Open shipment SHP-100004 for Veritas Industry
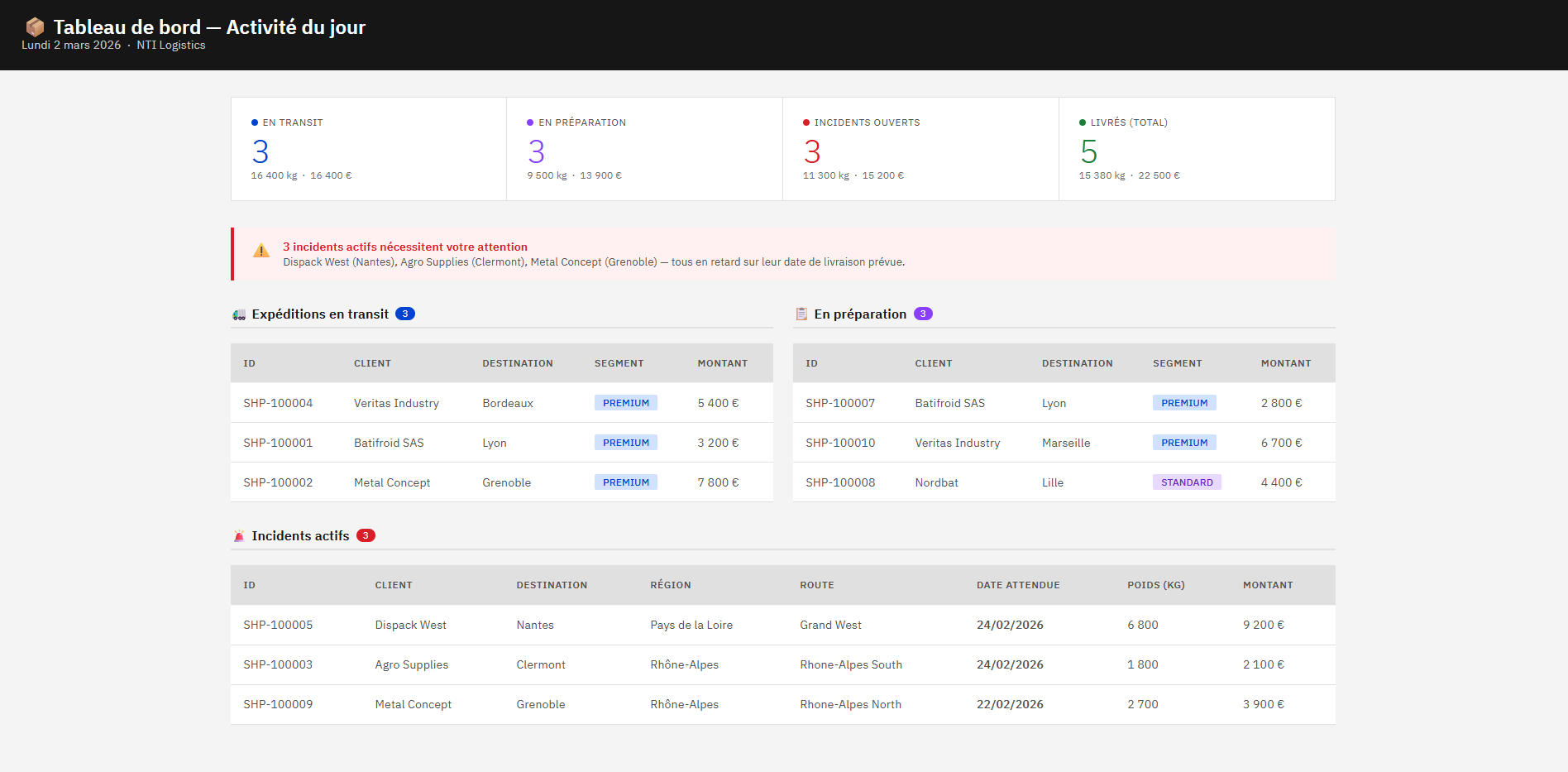 pyautogui.click(x=278, y=403)
